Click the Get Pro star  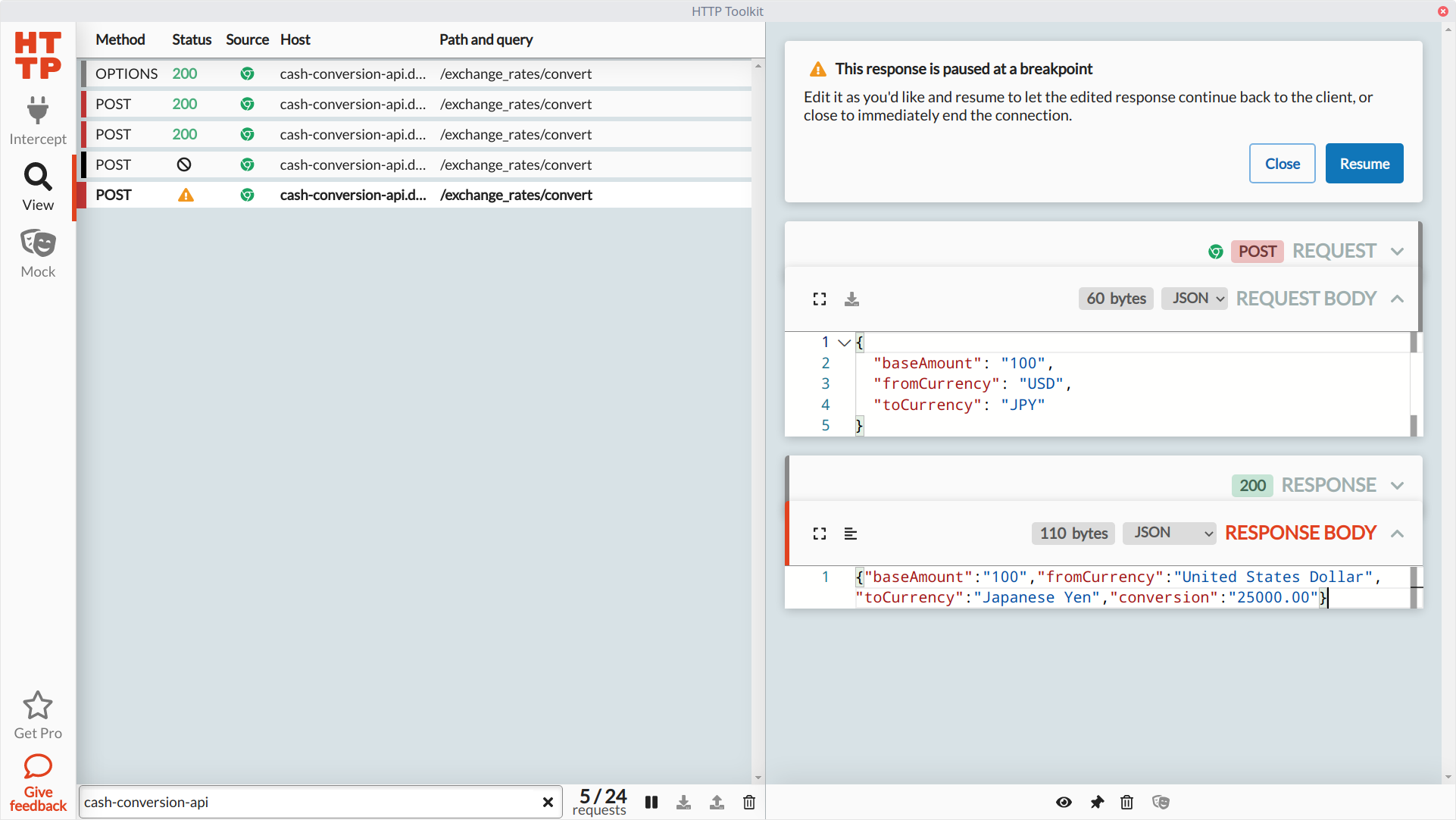(38, 715)
